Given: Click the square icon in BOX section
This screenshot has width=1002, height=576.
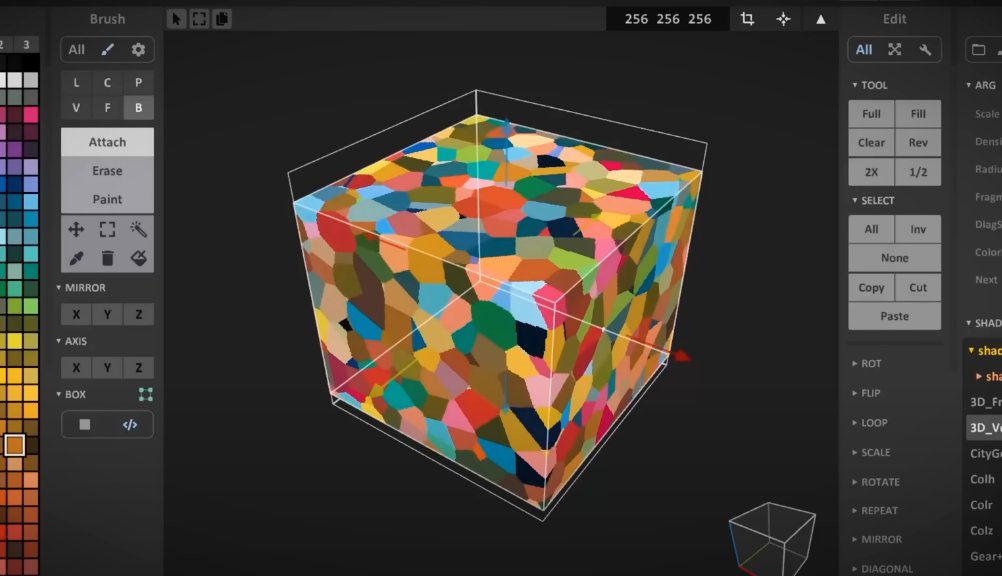Looking at the screenshot, I should (x=84, y=424).
